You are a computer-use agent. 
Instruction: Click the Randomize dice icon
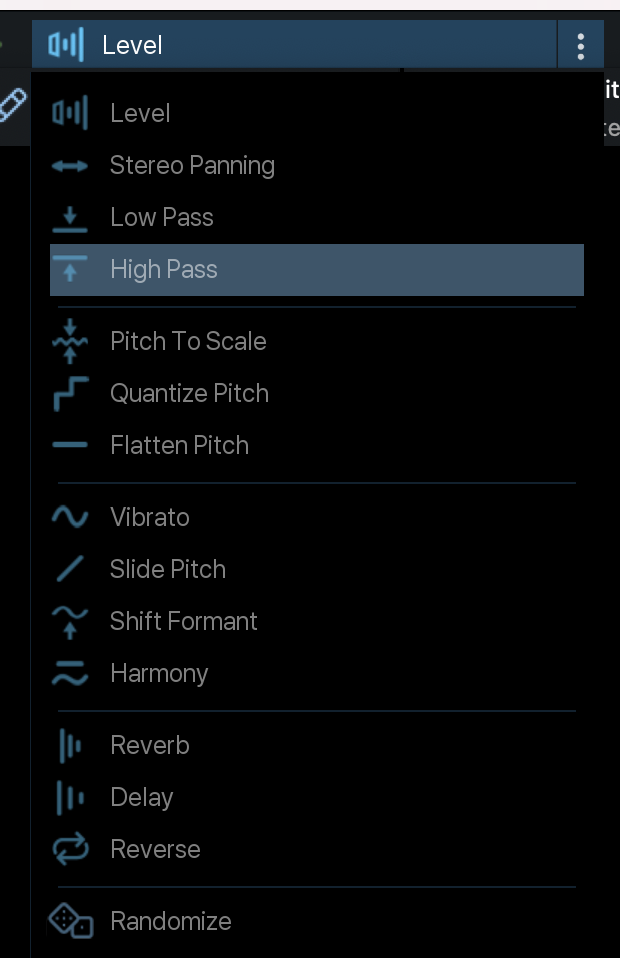pyautogui.click(x=70, y=921)
